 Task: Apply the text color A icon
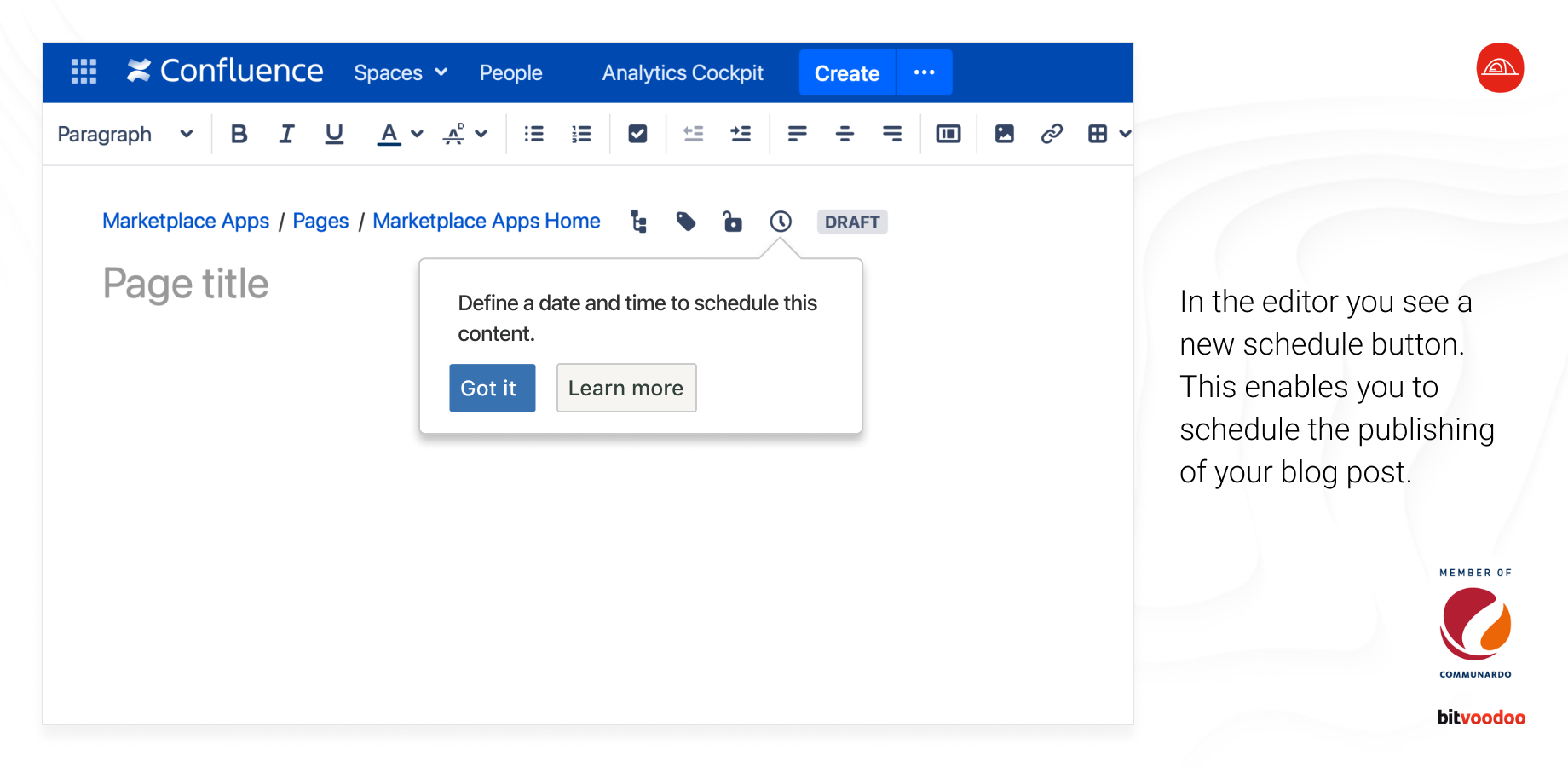[389, 134]
